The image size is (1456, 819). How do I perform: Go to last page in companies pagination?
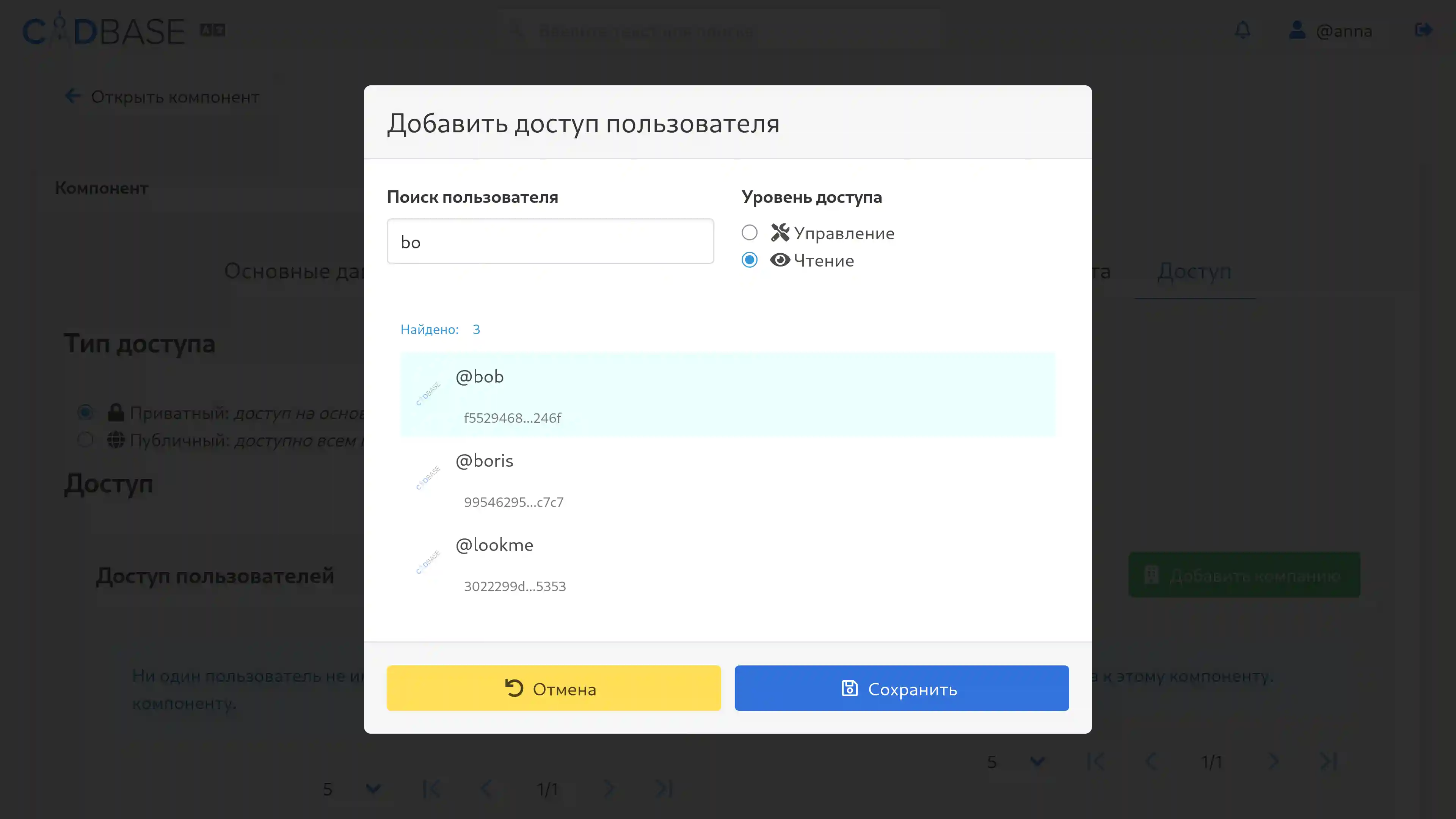click(x=1328, y=761)
